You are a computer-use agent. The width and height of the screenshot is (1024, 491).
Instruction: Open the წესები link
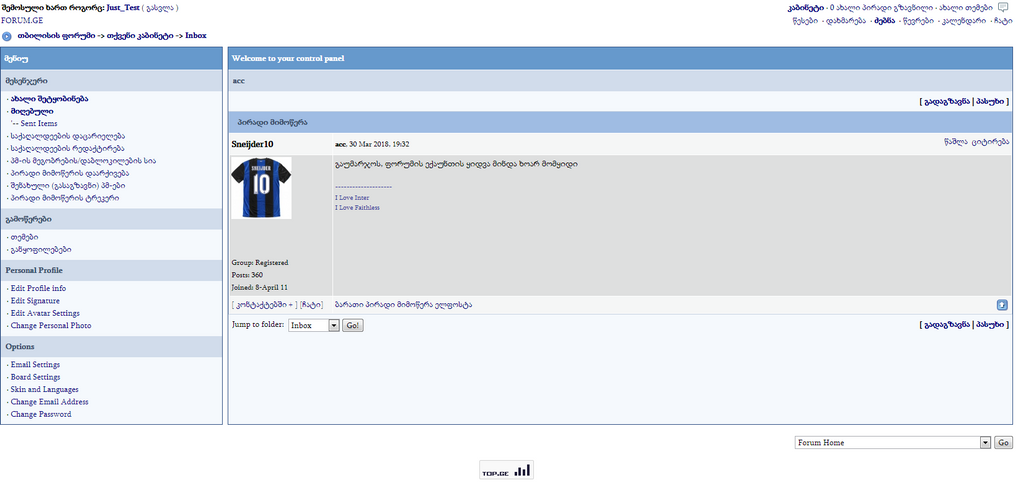click(805, 21)
